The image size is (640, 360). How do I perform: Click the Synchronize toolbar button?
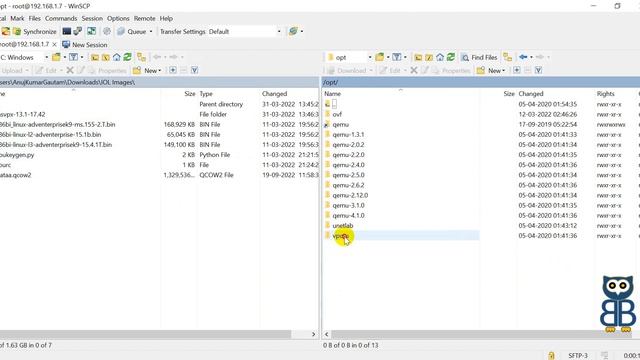pyautogui.click(x=35, y=31)
